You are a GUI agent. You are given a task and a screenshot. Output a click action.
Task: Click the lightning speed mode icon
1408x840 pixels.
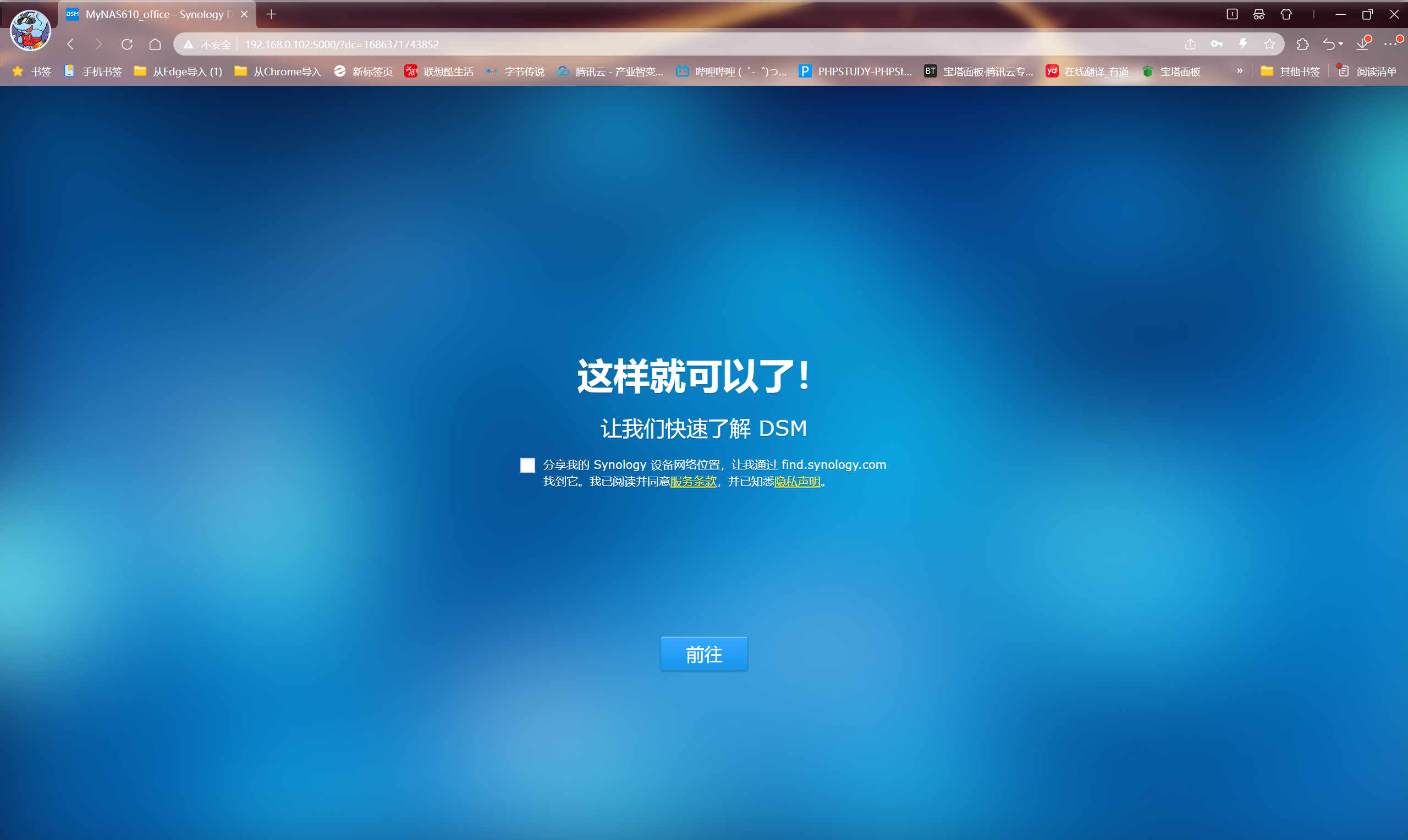[1243, 43]
